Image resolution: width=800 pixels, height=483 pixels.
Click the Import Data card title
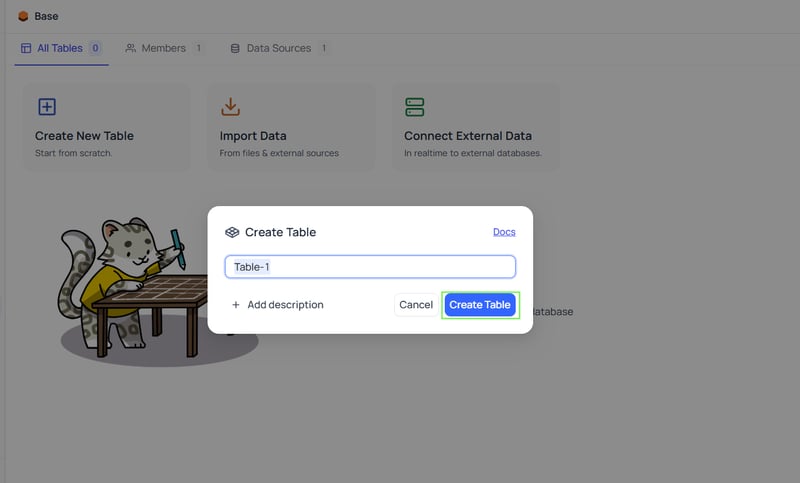tap(253, 136)
